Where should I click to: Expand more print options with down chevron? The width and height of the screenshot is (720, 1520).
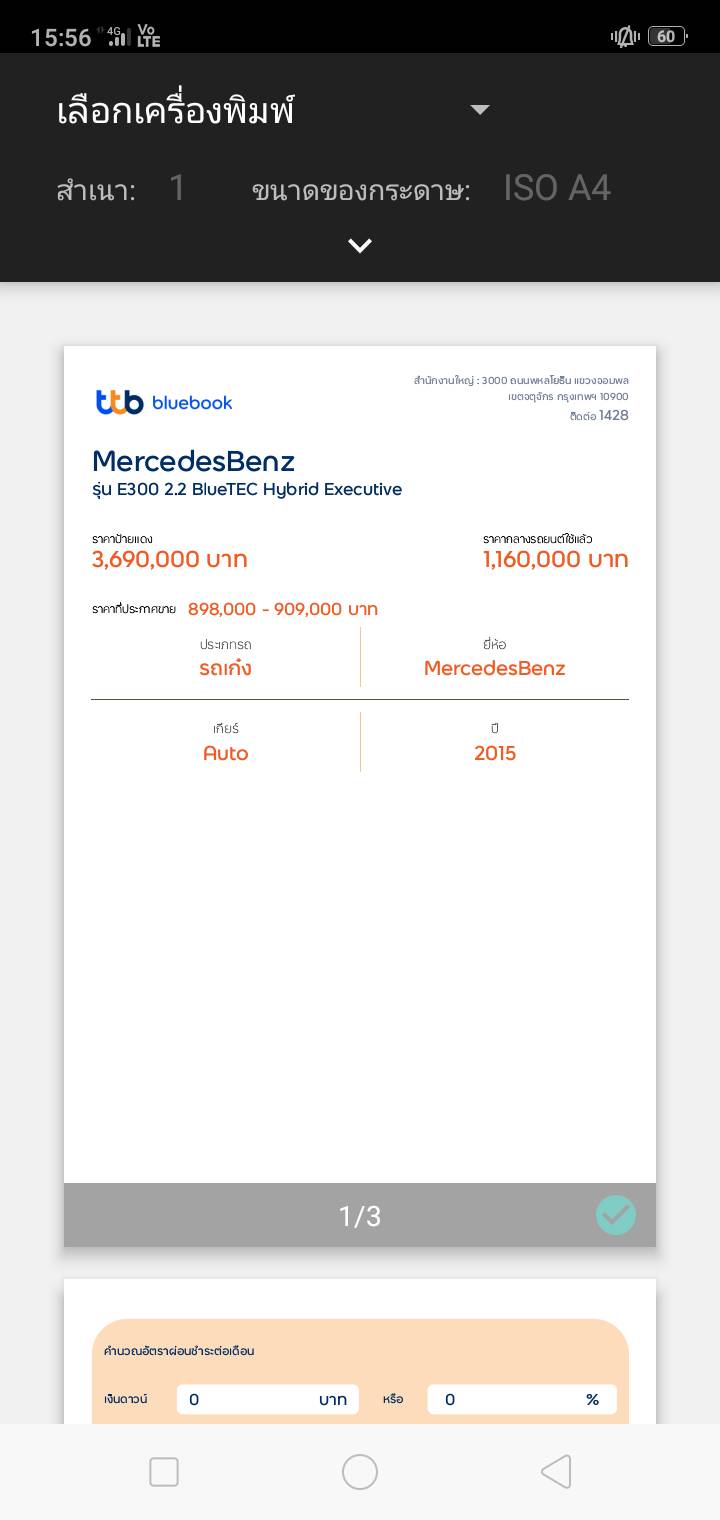(x=360, y=245)
